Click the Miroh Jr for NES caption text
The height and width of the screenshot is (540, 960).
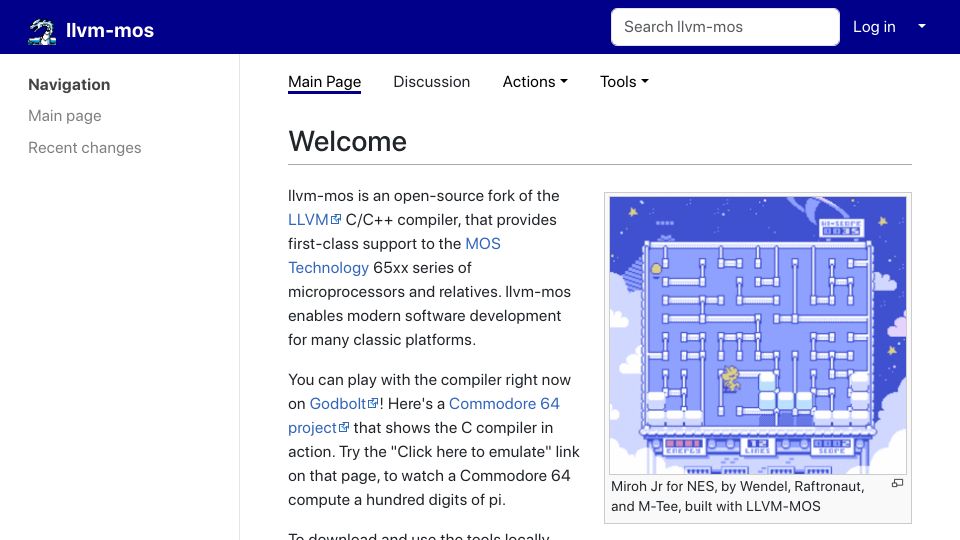[x=738, y=497]
